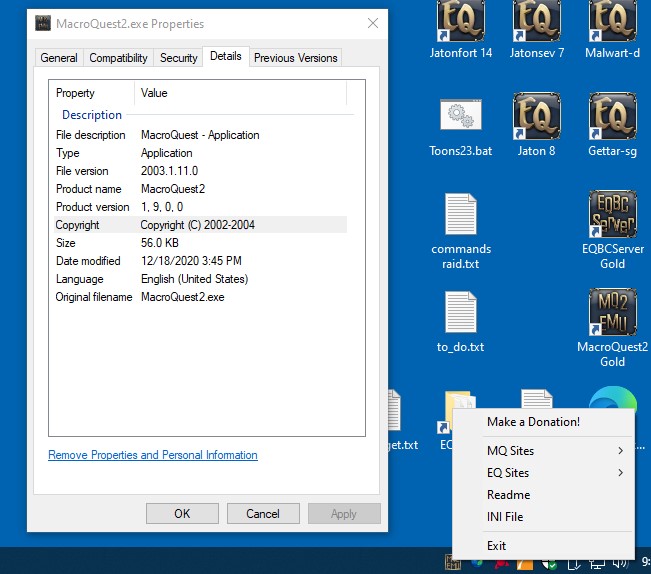Select the Product name MacroQuest2 row
This screenshot has width=651, height=574.
(x=201, y=189)
